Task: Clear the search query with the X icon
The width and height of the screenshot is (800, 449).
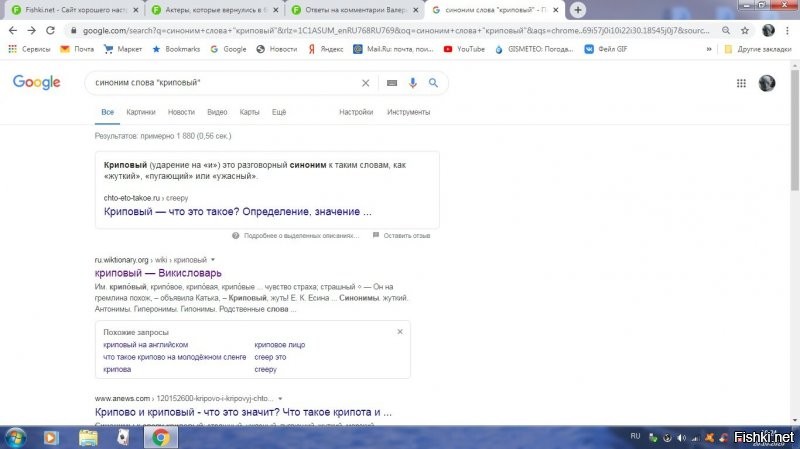Action: [365, 83]
